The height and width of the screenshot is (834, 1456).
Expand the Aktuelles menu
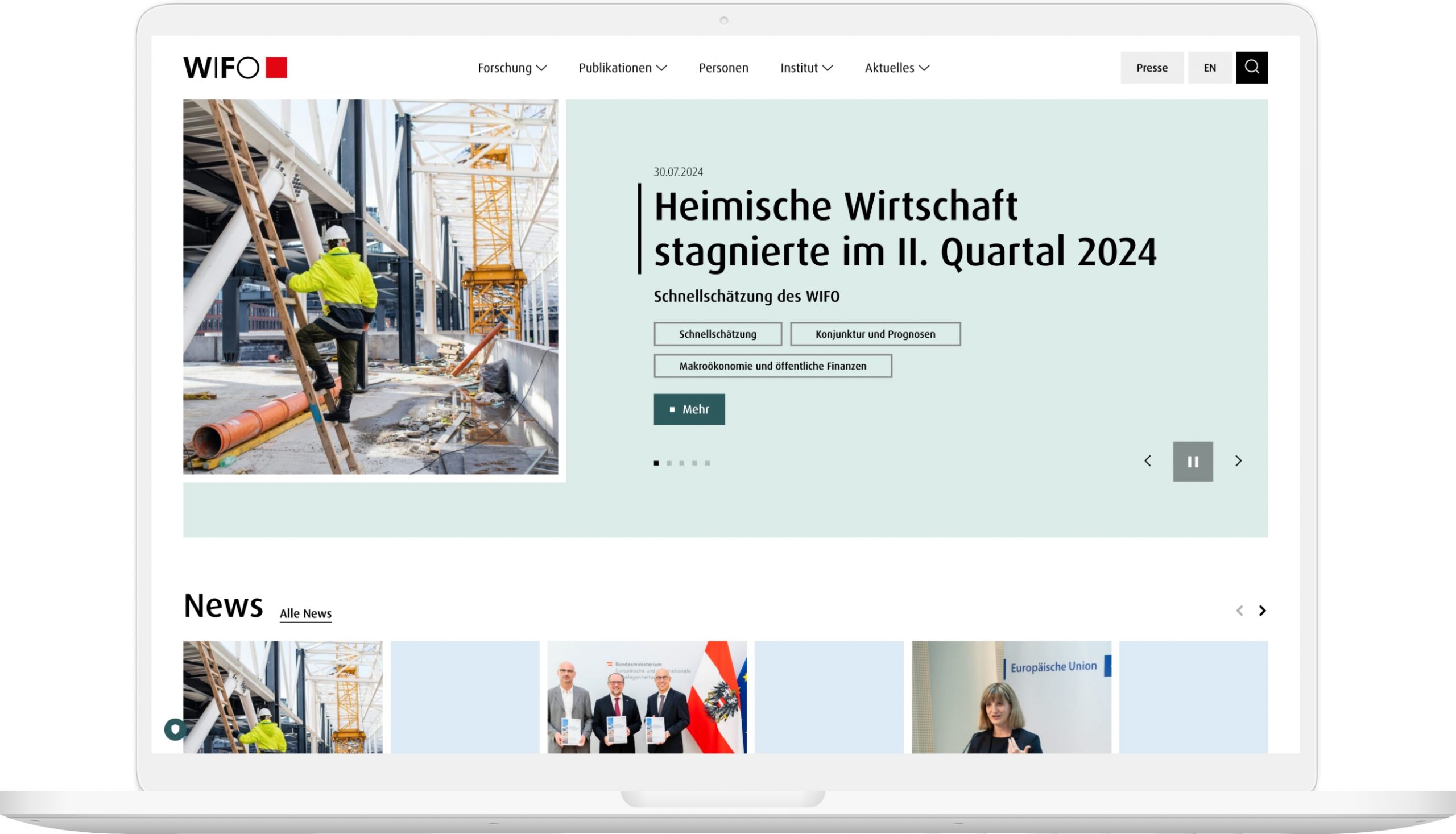coord(897,68)
